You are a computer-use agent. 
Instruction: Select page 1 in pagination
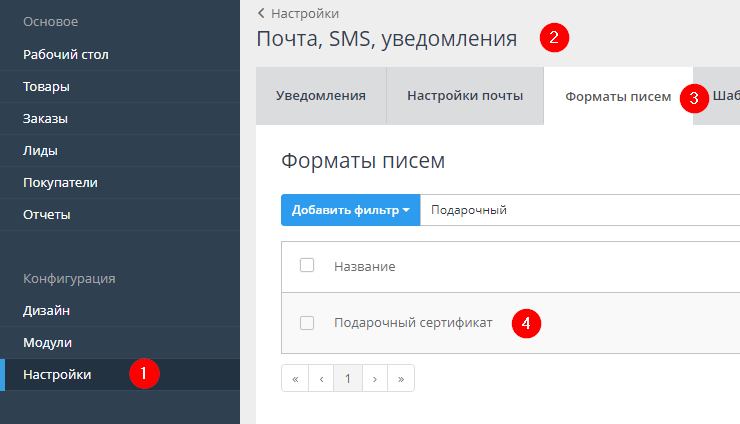pos(347,379)
